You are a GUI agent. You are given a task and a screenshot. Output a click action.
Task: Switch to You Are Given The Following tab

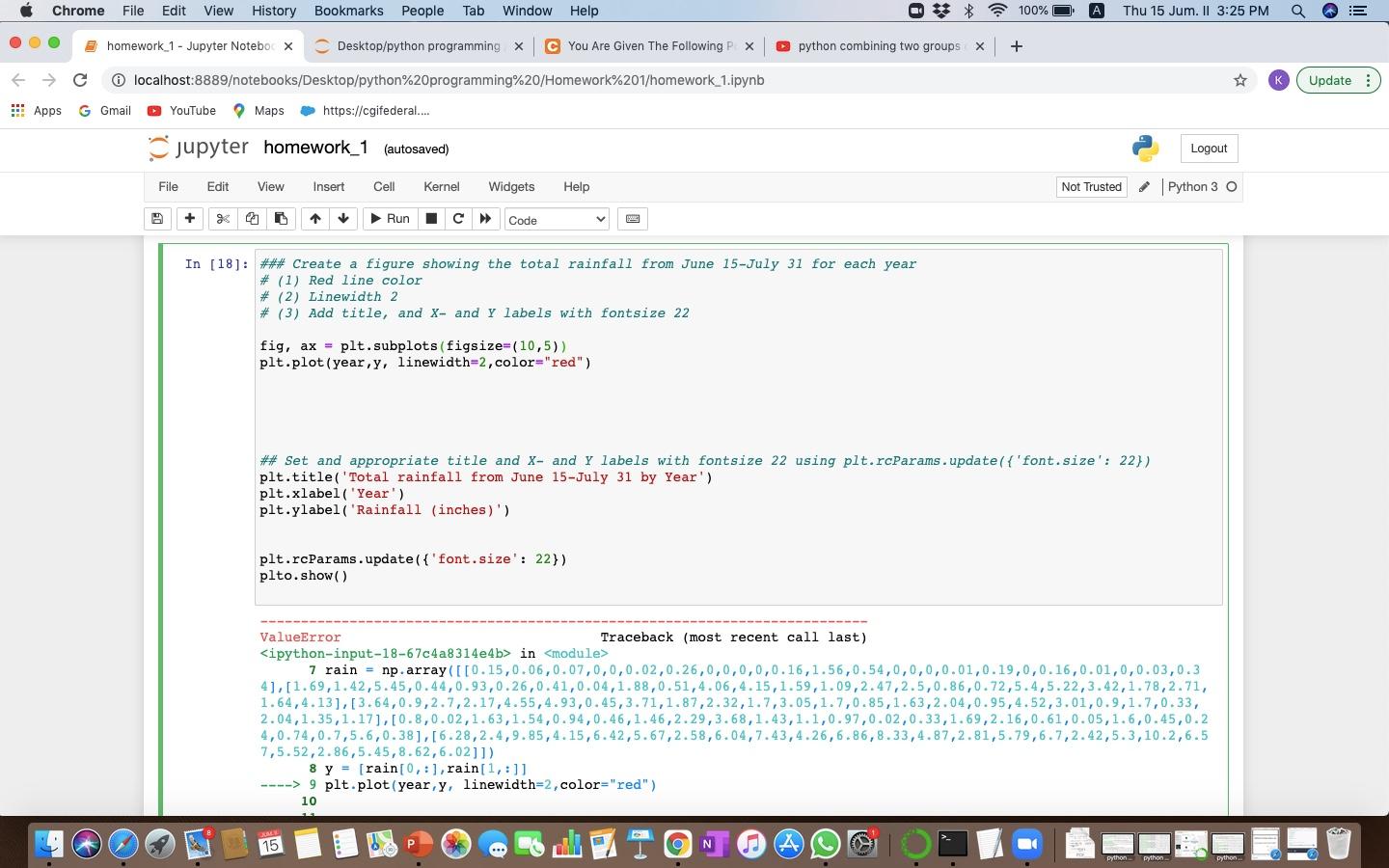[x=651, y=46]
